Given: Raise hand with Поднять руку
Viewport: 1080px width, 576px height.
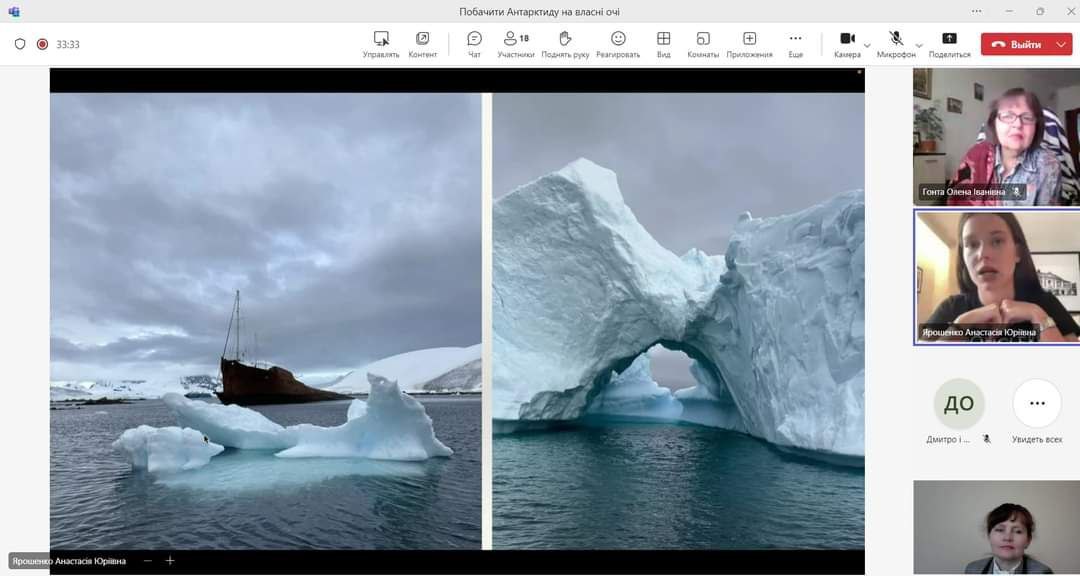Looking at the screenshot, I should coord(565,44).
